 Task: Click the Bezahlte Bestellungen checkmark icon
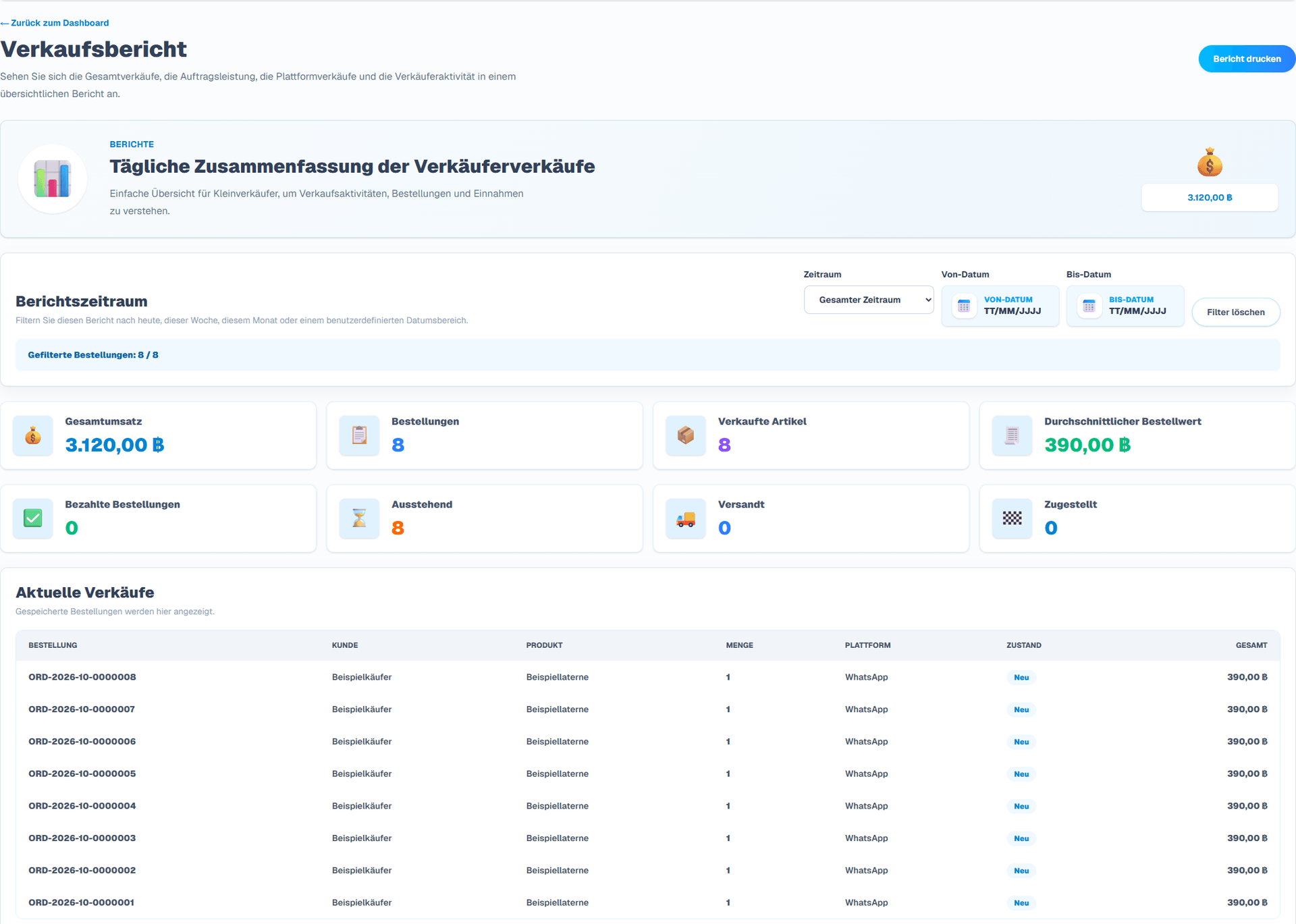tap(33, 518)
